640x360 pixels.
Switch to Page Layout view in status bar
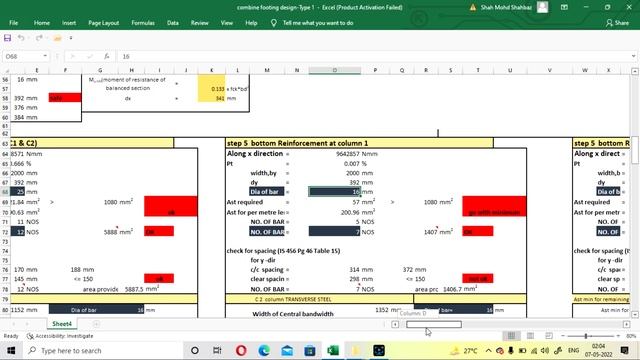coord(530,336)
